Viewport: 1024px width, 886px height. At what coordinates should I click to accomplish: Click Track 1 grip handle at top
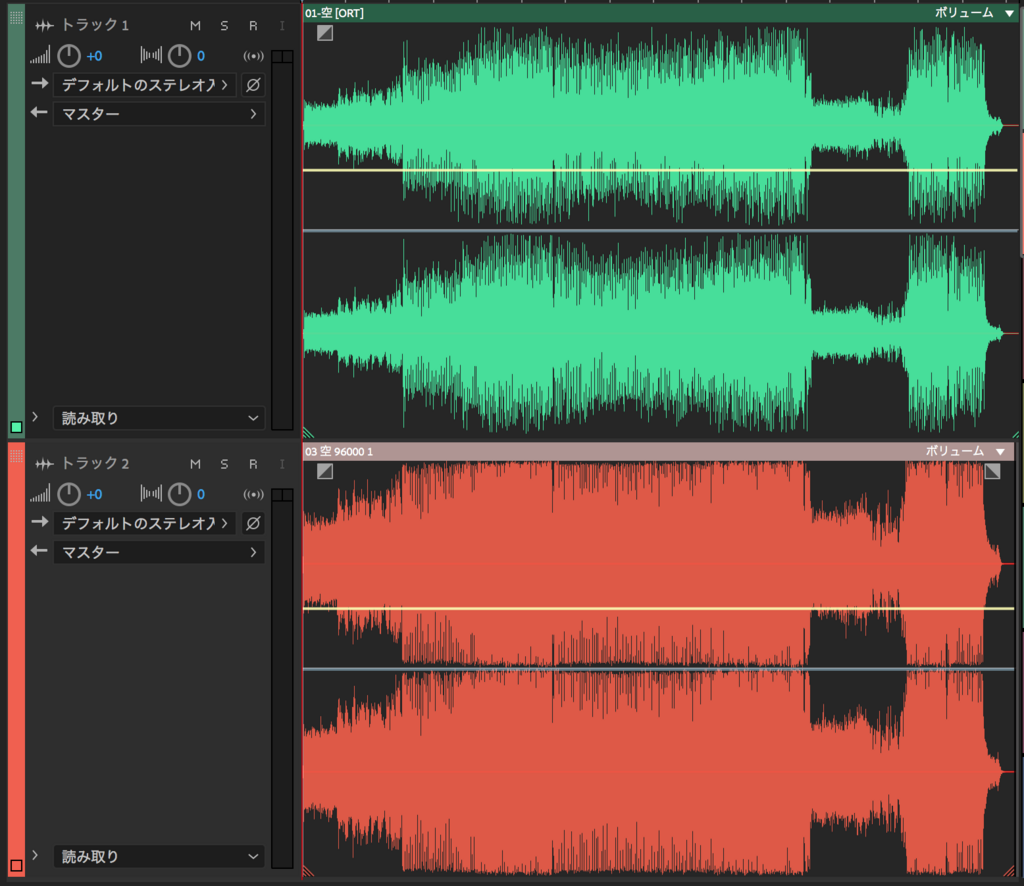[16, 17]
